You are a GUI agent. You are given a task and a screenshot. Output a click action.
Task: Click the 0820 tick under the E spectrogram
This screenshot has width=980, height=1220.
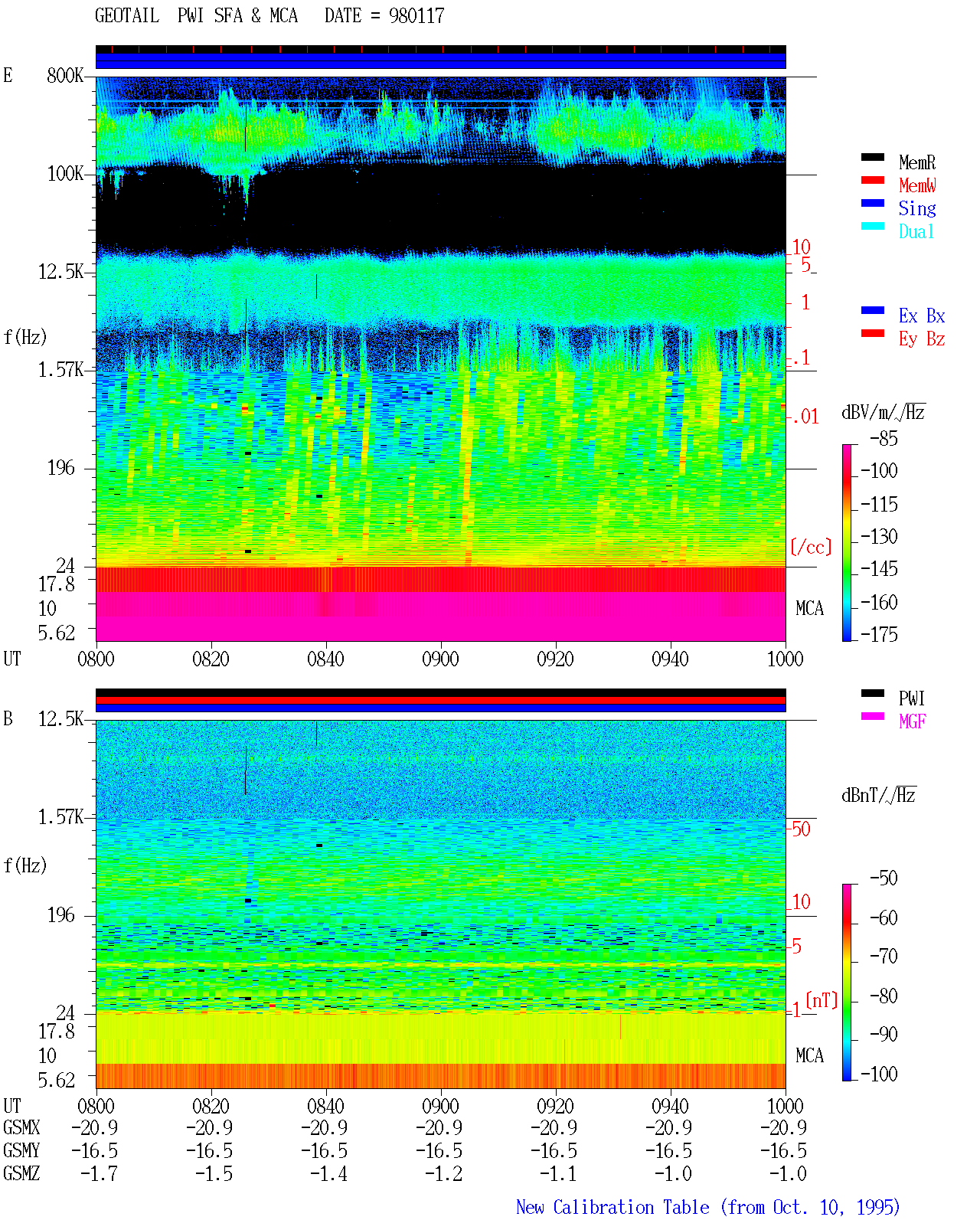pyautogui.click(x=211, y=659)
